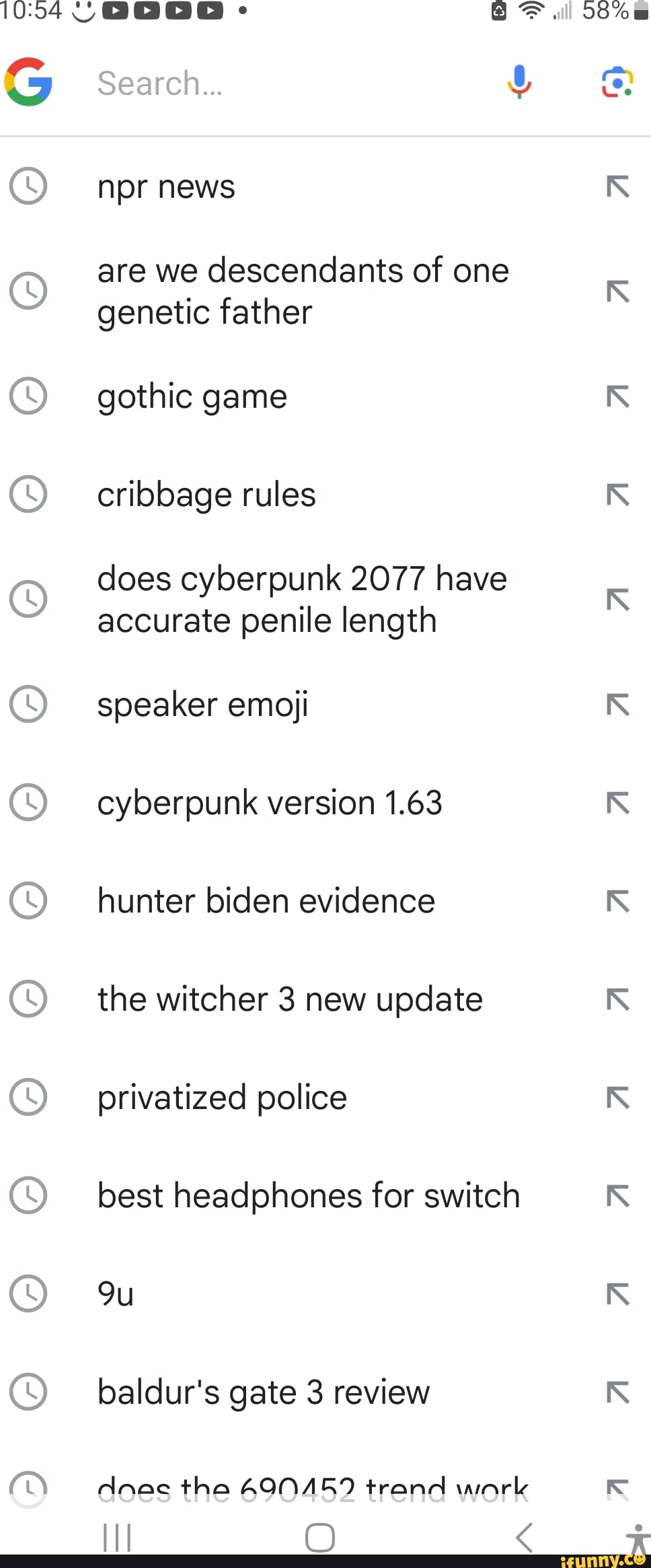Select 'best headphones for switch' history entry
Screen dimensions: 651x1568
pos(309,1196)
